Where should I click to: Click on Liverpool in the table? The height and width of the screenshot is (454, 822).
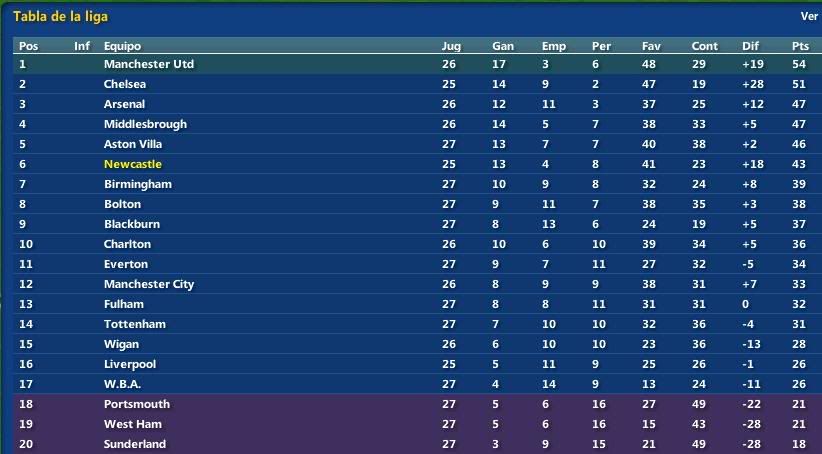(129, 364)
